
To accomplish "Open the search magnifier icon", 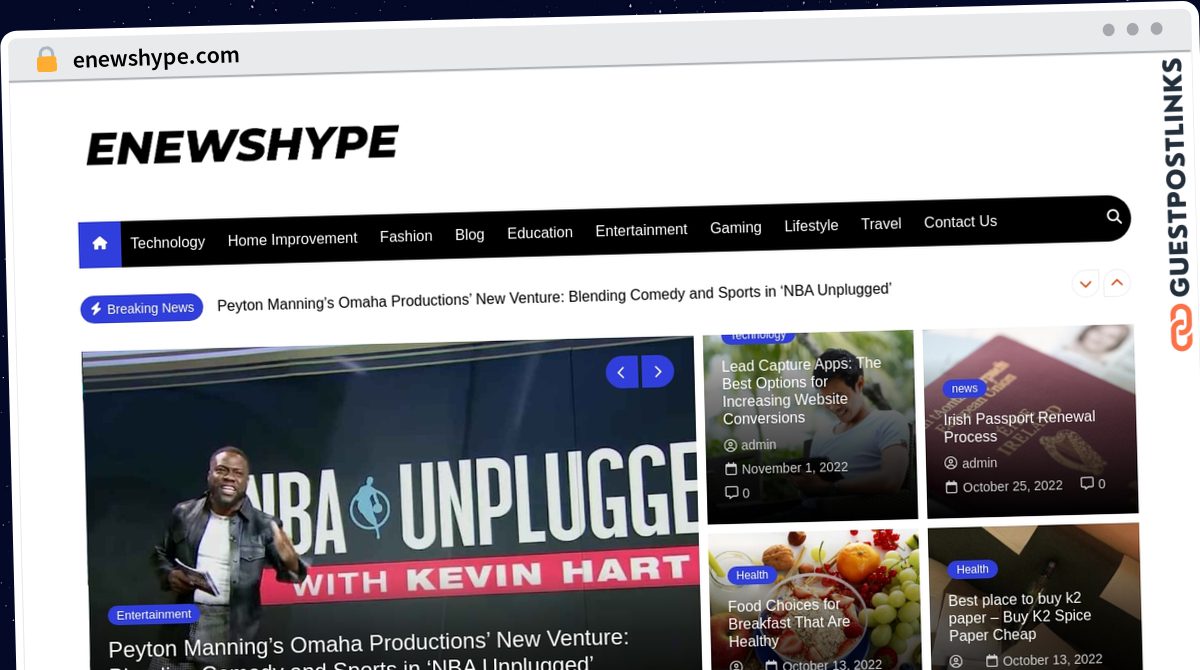I will (1114, 216).
